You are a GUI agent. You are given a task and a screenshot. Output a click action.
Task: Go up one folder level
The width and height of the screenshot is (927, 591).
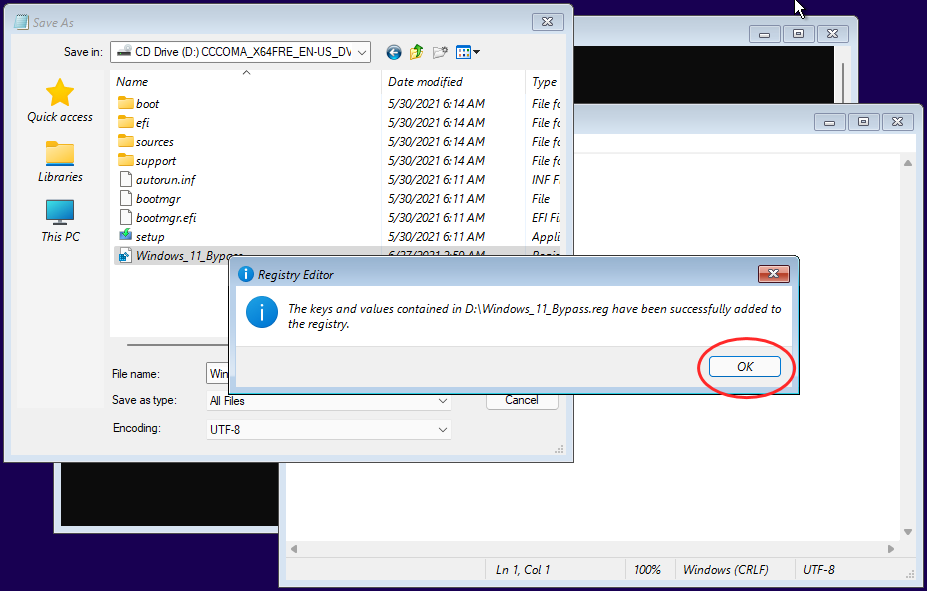click(417, 53)
